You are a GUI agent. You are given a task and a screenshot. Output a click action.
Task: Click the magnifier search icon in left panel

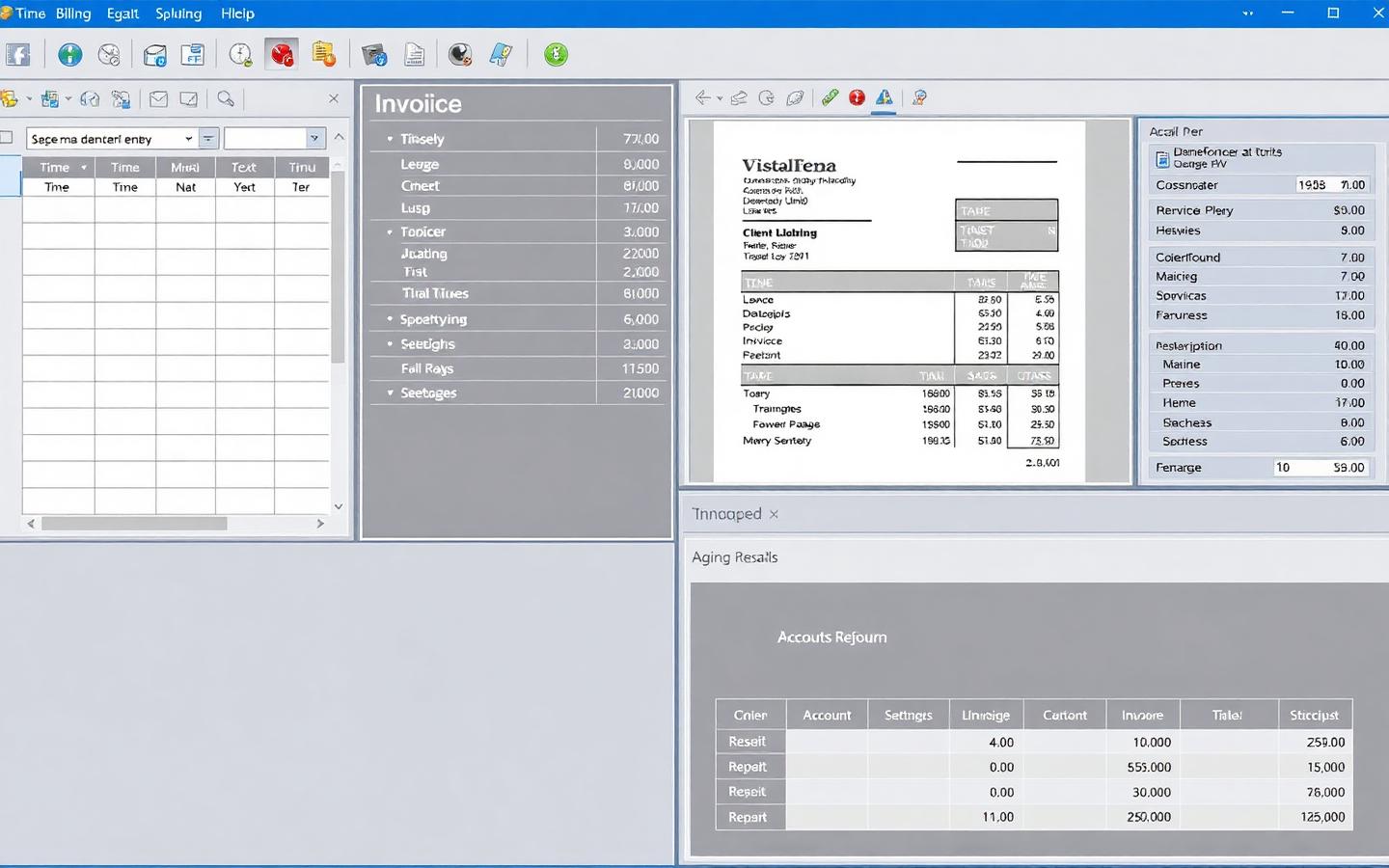point(226,98)
